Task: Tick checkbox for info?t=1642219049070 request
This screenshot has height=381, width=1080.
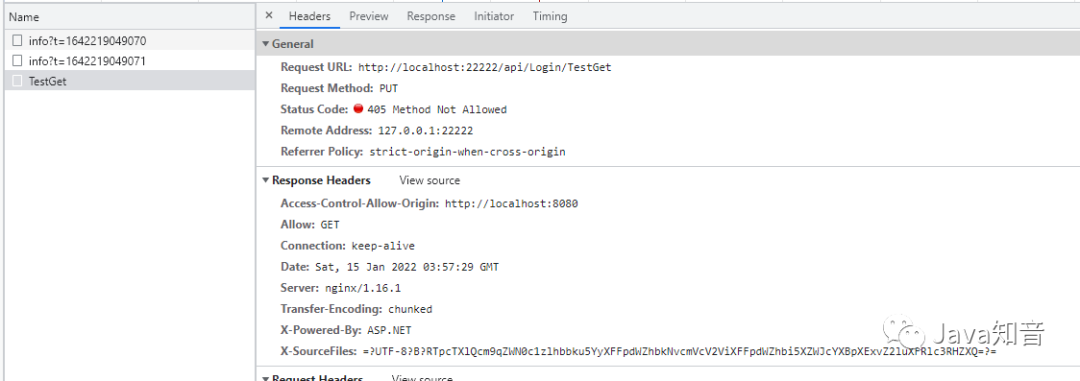Action: click(x=17, y=41)
